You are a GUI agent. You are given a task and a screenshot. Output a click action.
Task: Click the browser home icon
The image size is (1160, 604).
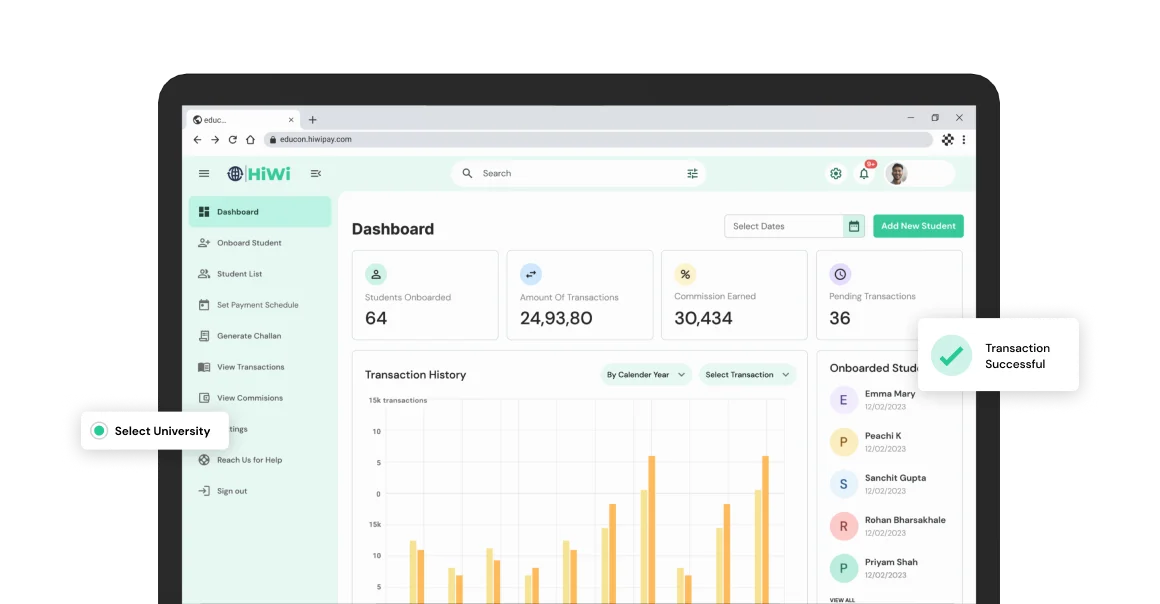[250, 140]
